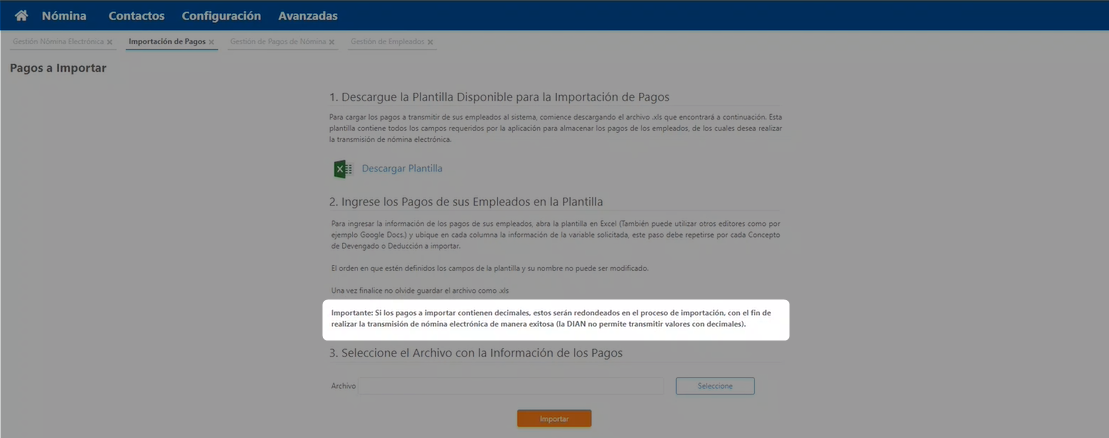This screenshot has width=1109, height=438.
Task: Switch to Gestión Nómina Electrónica tab
Action: [57, 42]
